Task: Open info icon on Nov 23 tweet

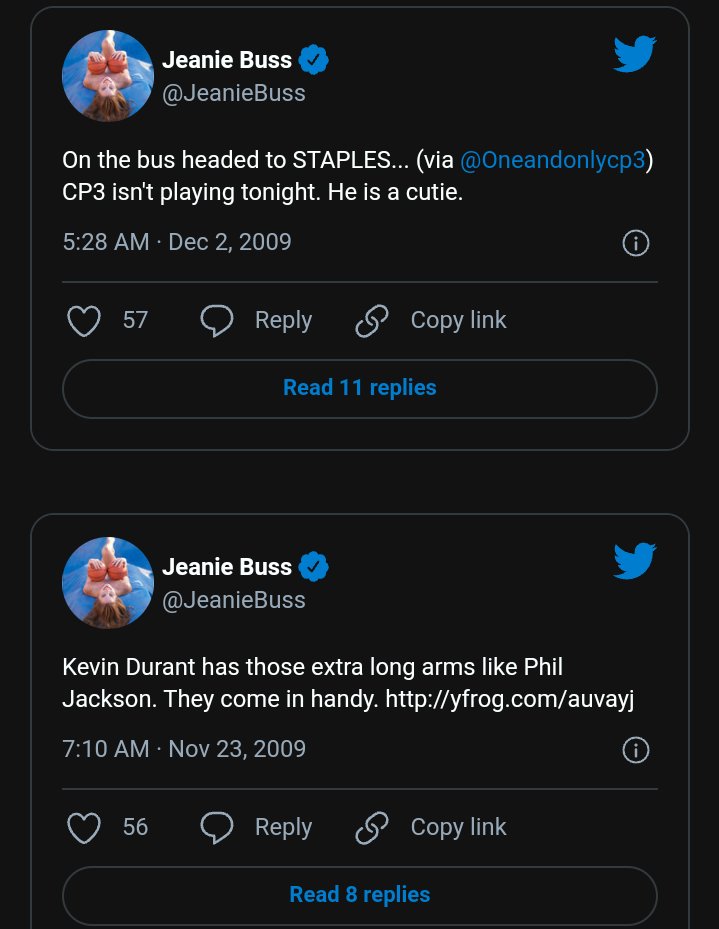Action: [636, 750]
